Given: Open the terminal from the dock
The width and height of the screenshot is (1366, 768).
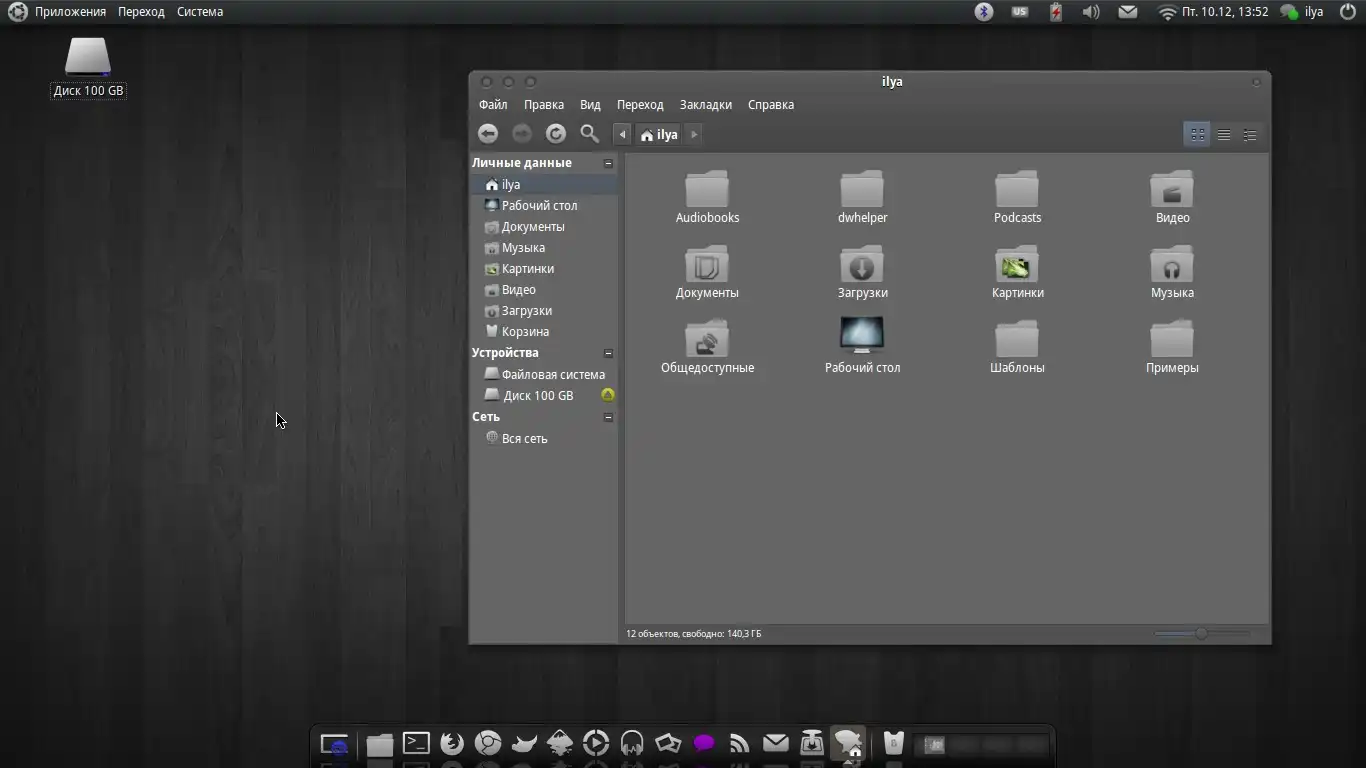Looking at the screenshot, I should click(x=416, y=743).
